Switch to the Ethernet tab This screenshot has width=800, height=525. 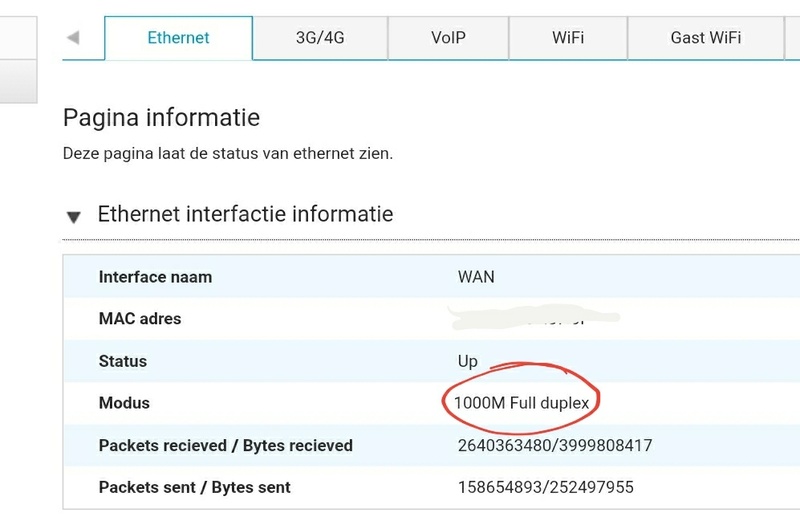point(178,38)
